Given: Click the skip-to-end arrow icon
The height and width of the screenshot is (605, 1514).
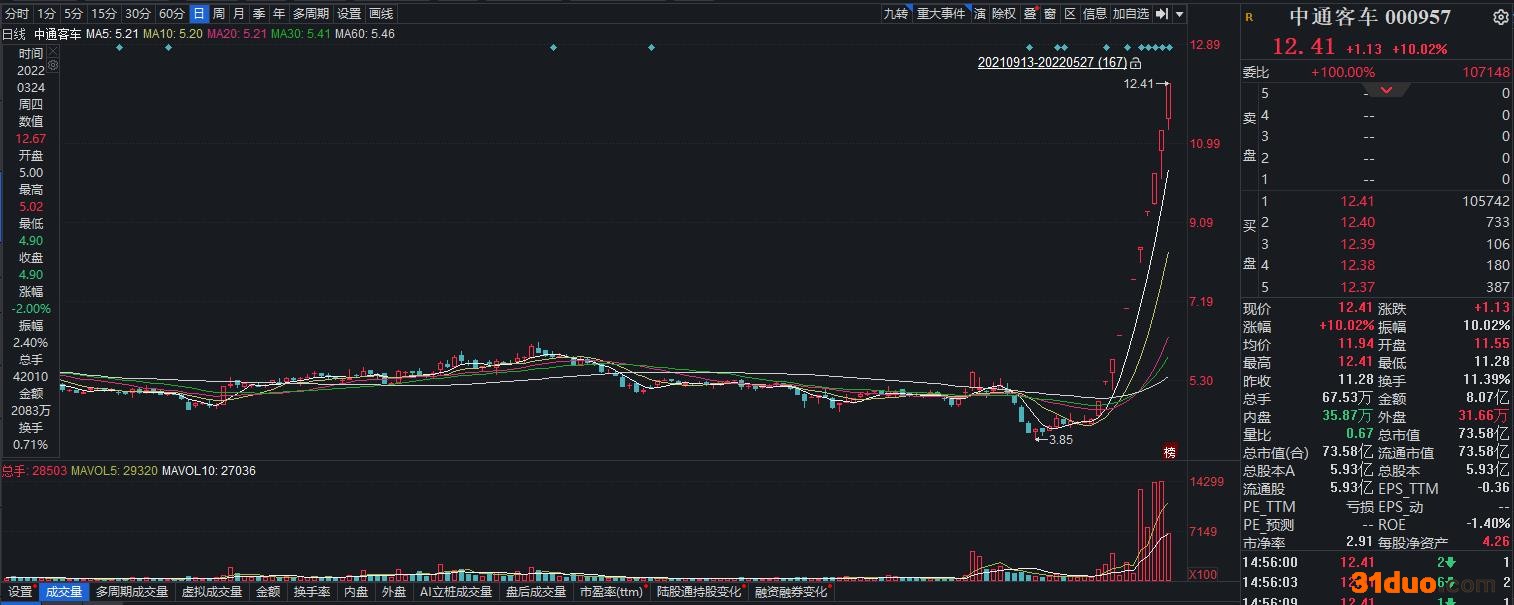Looking at the screenshot, I should coord(1162,14).
